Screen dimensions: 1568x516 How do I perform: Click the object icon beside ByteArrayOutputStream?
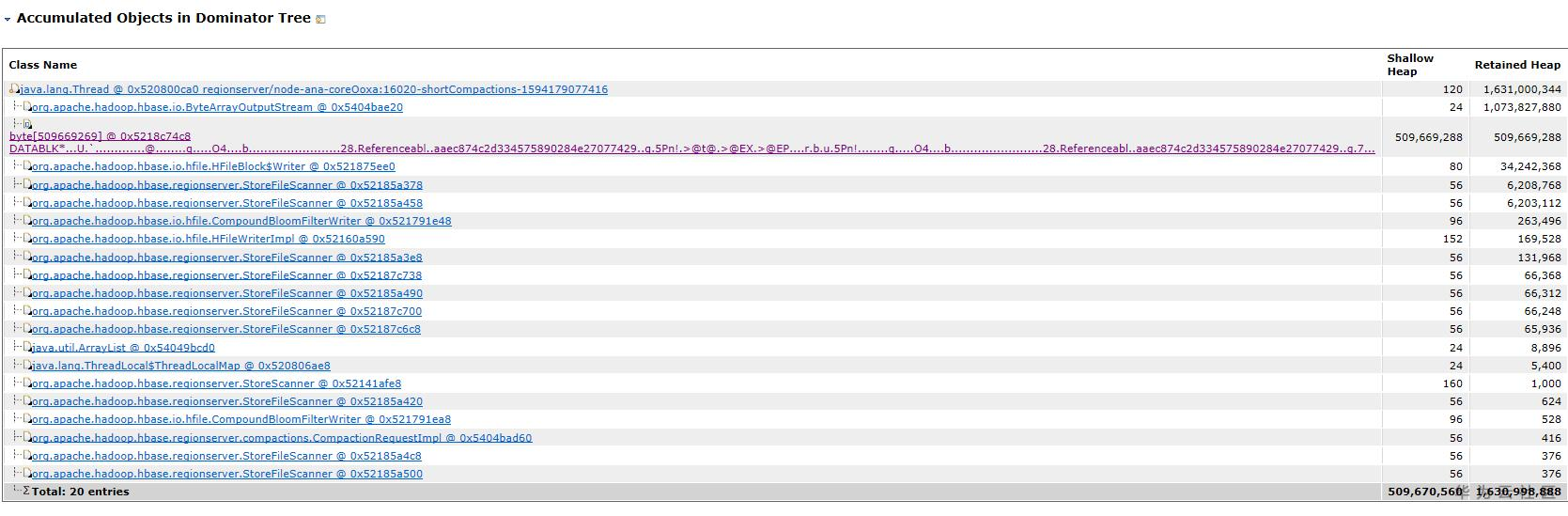[x=27, y=107]
